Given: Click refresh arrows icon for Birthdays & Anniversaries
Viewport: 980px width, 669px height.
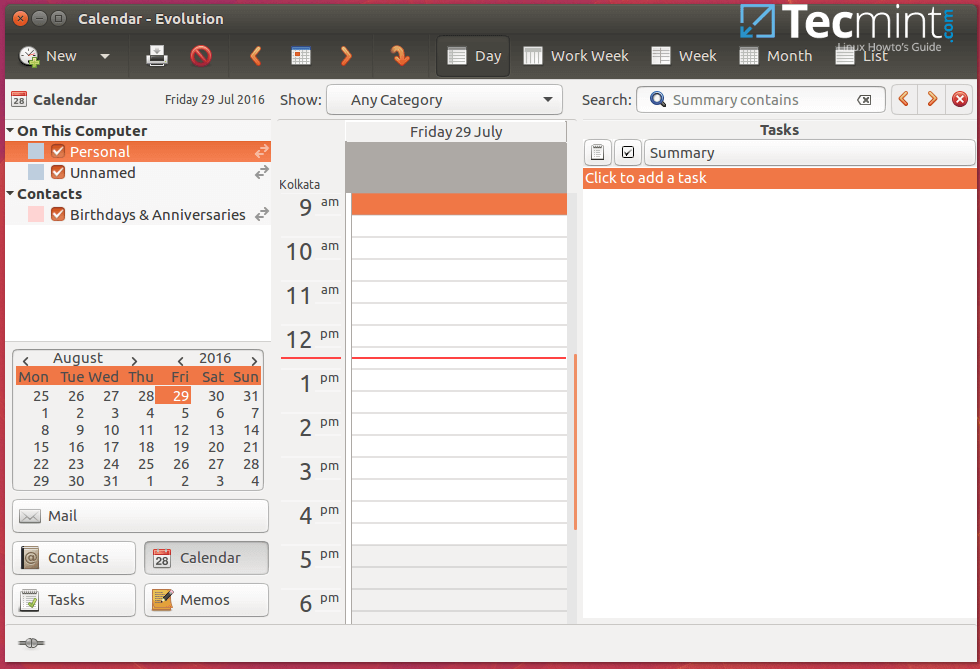Looking at the screenshot, I should [x=262, y=214].
